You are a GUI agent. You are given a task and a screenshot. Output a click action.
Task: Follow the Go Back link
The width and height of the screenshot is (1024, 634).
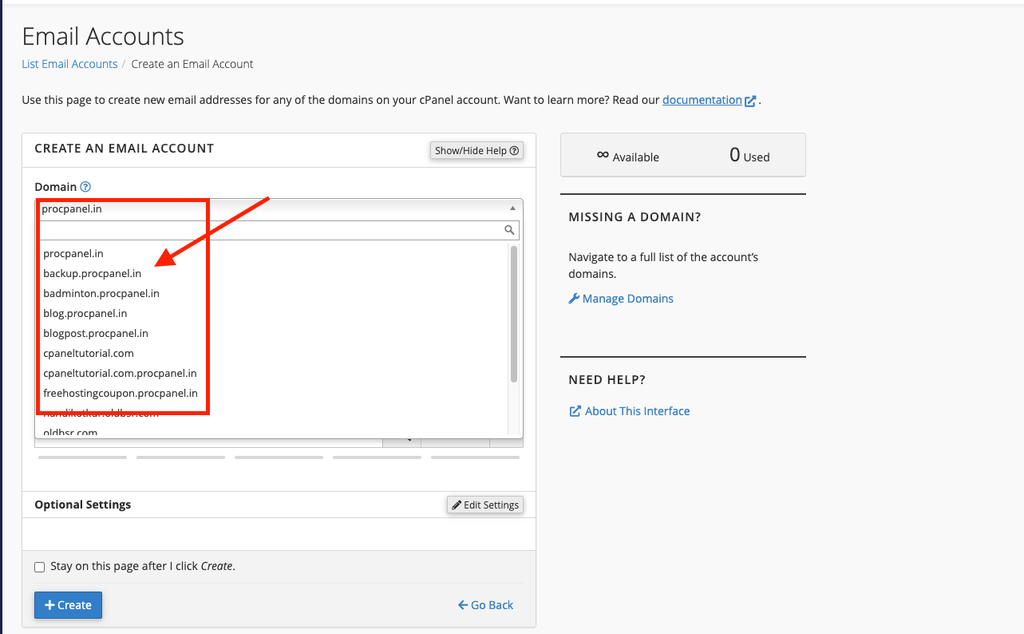tap(485, 605)
